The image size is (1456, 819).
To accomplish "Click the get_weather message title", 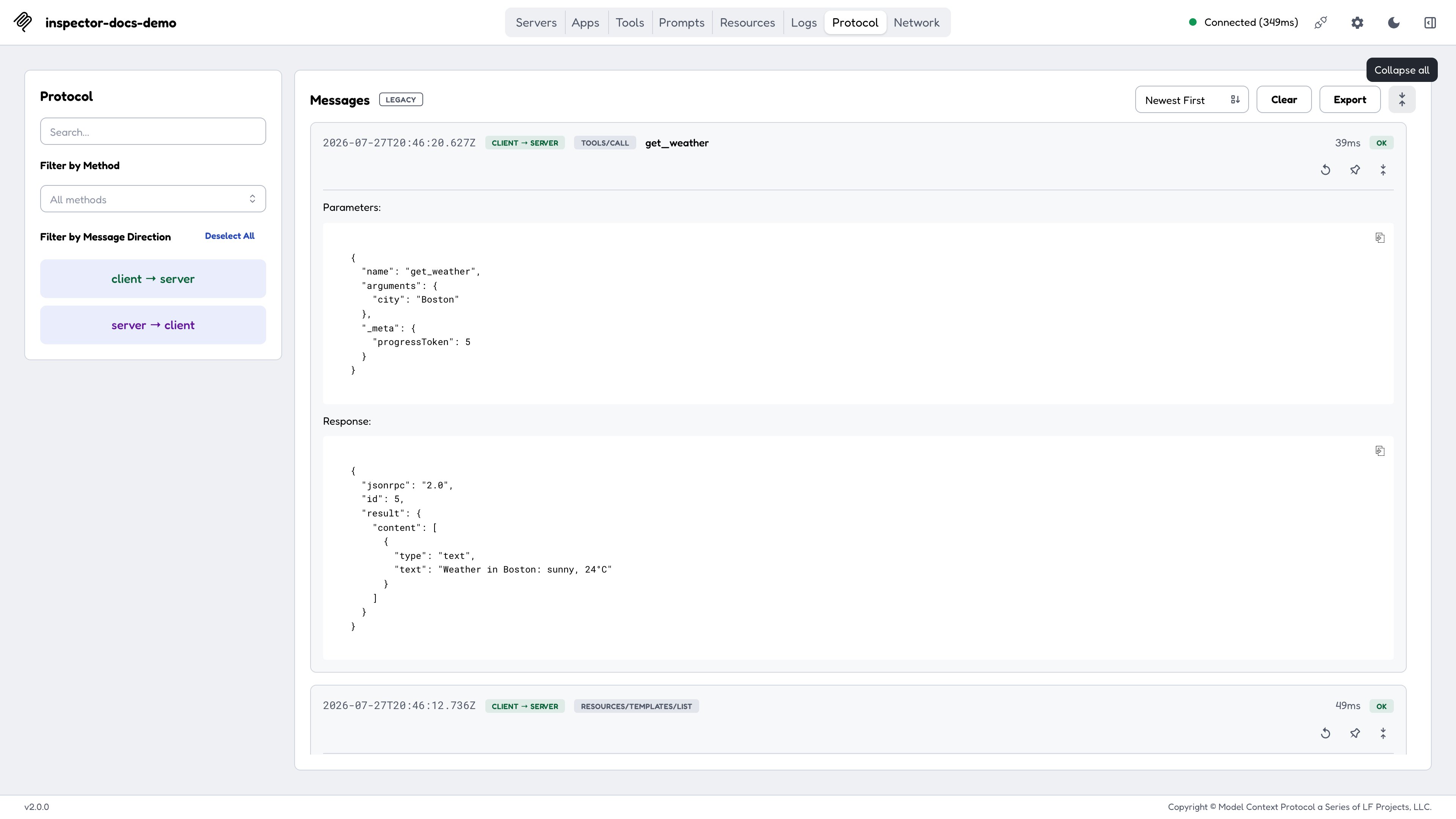I will click(x=676, y=143).
